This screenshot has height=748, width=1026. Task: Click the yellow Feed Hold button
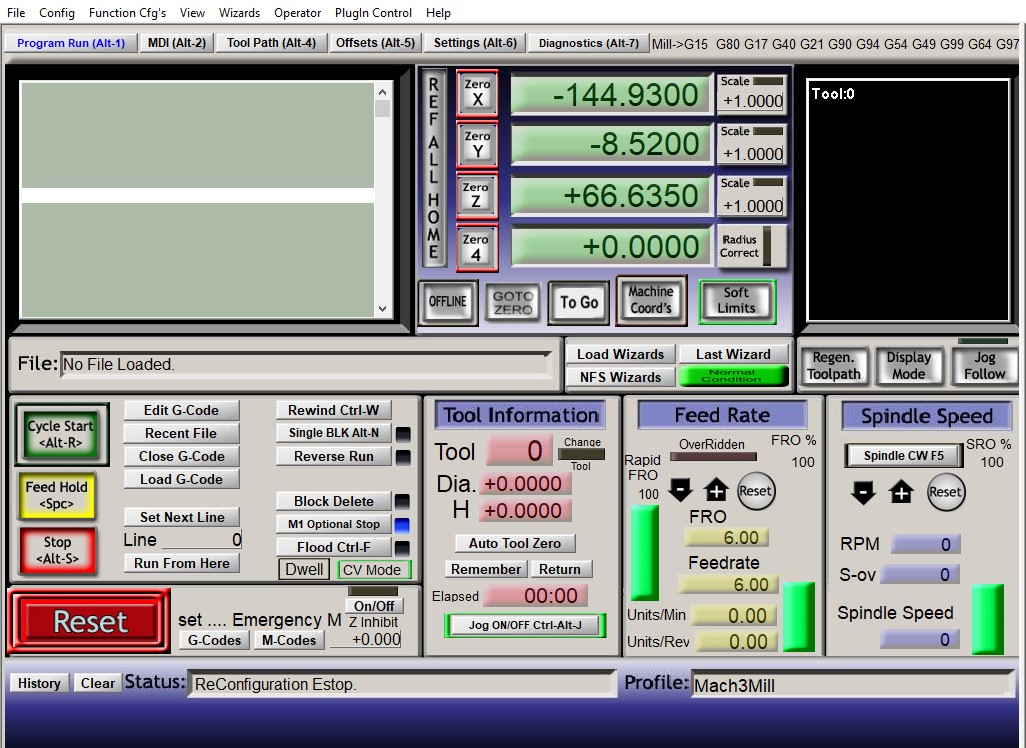coord(56,495)
